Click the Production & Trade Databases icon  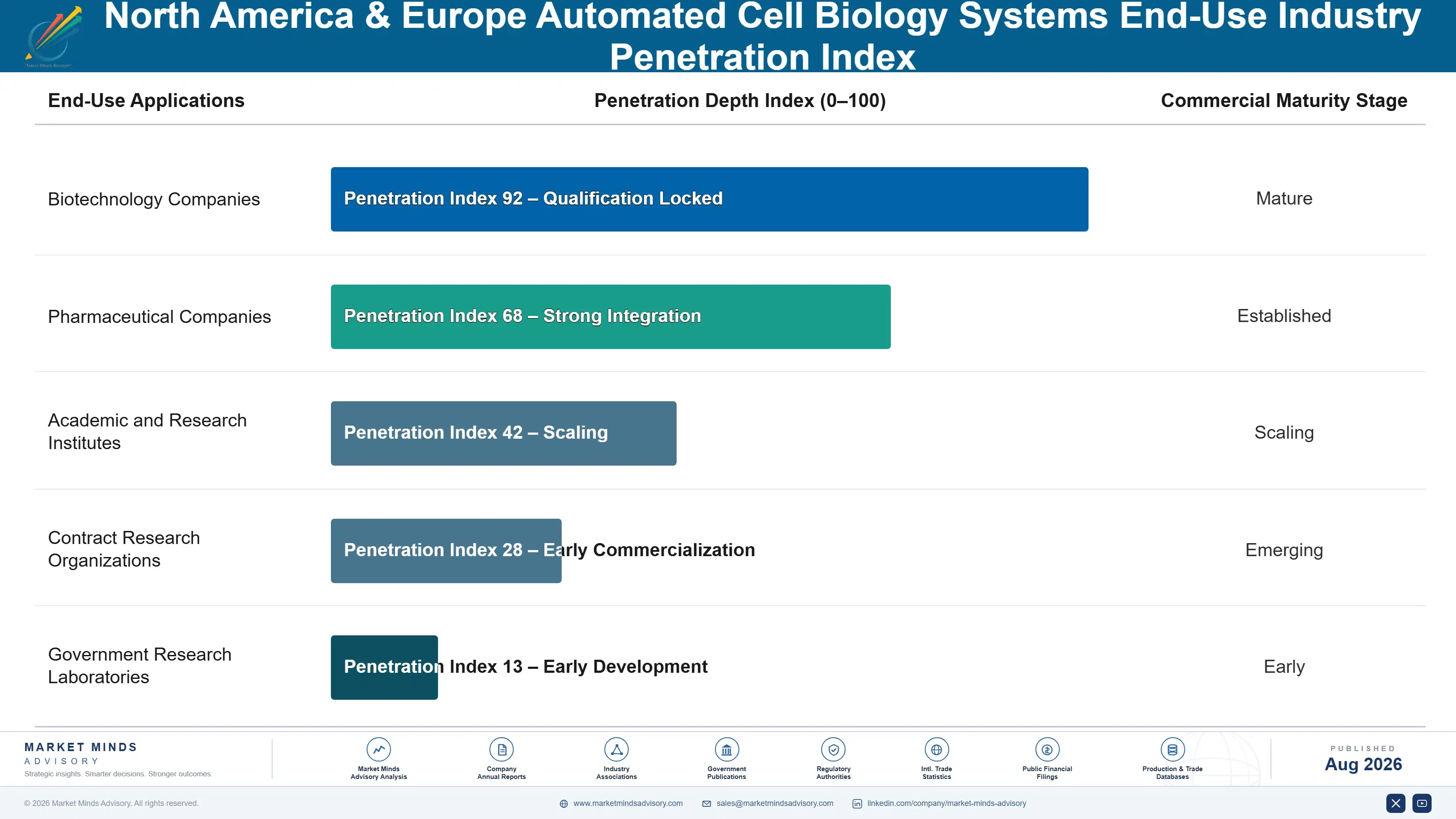[x=1172, y=749]
